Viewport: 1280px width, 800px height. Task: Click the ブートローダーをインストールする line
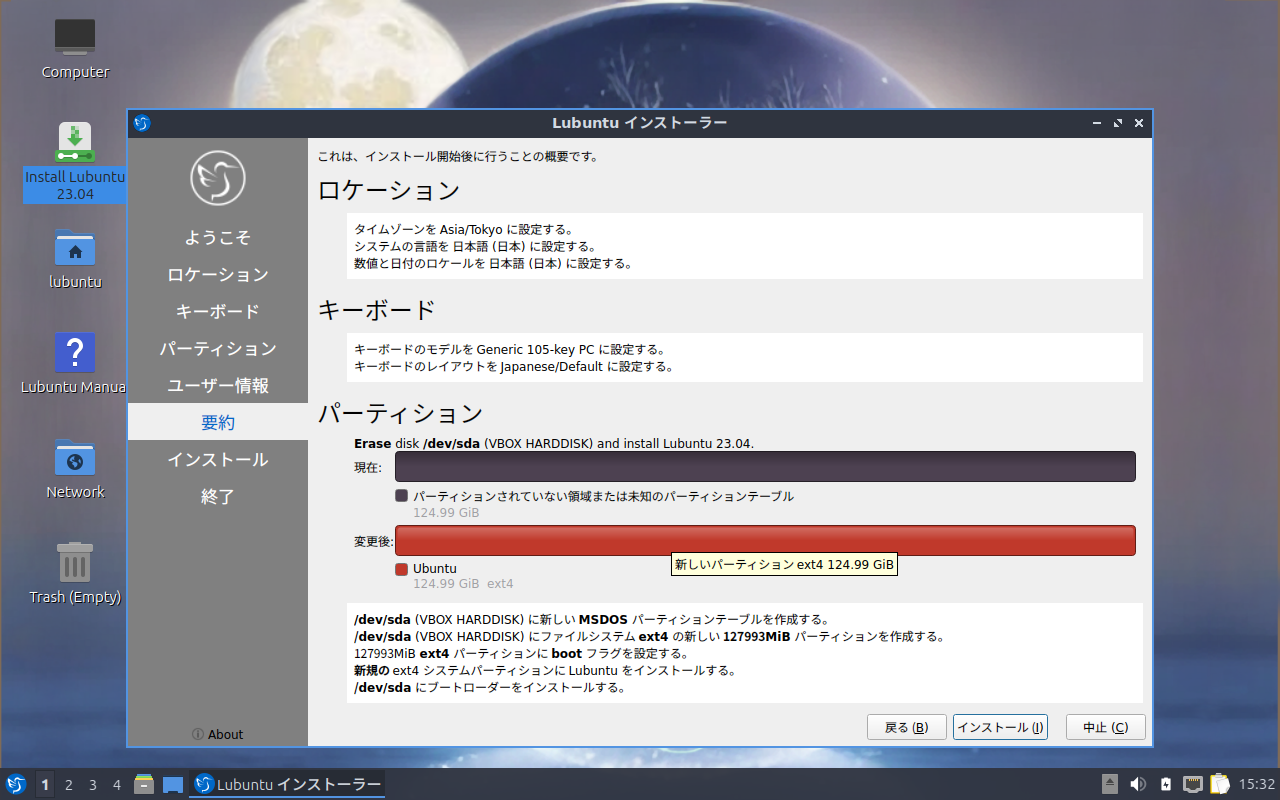pos(490,688)
